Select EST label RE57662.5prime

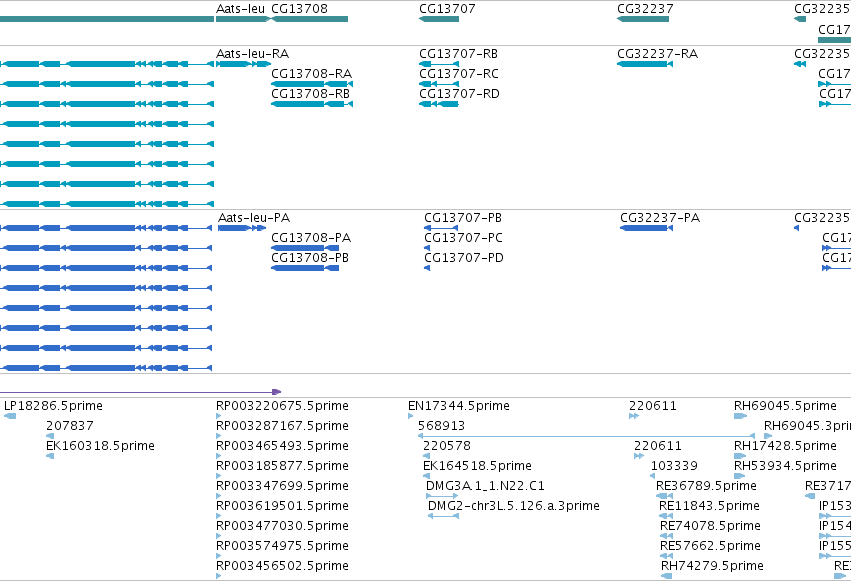(x=710, y=546)
